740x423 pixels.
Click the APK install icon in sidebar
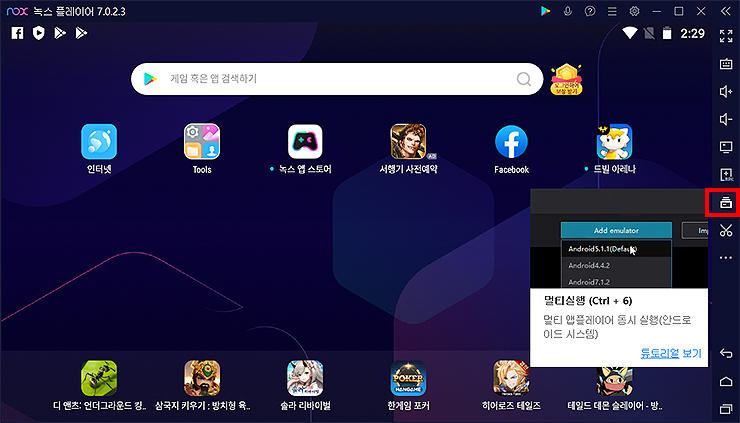(726, 175)
